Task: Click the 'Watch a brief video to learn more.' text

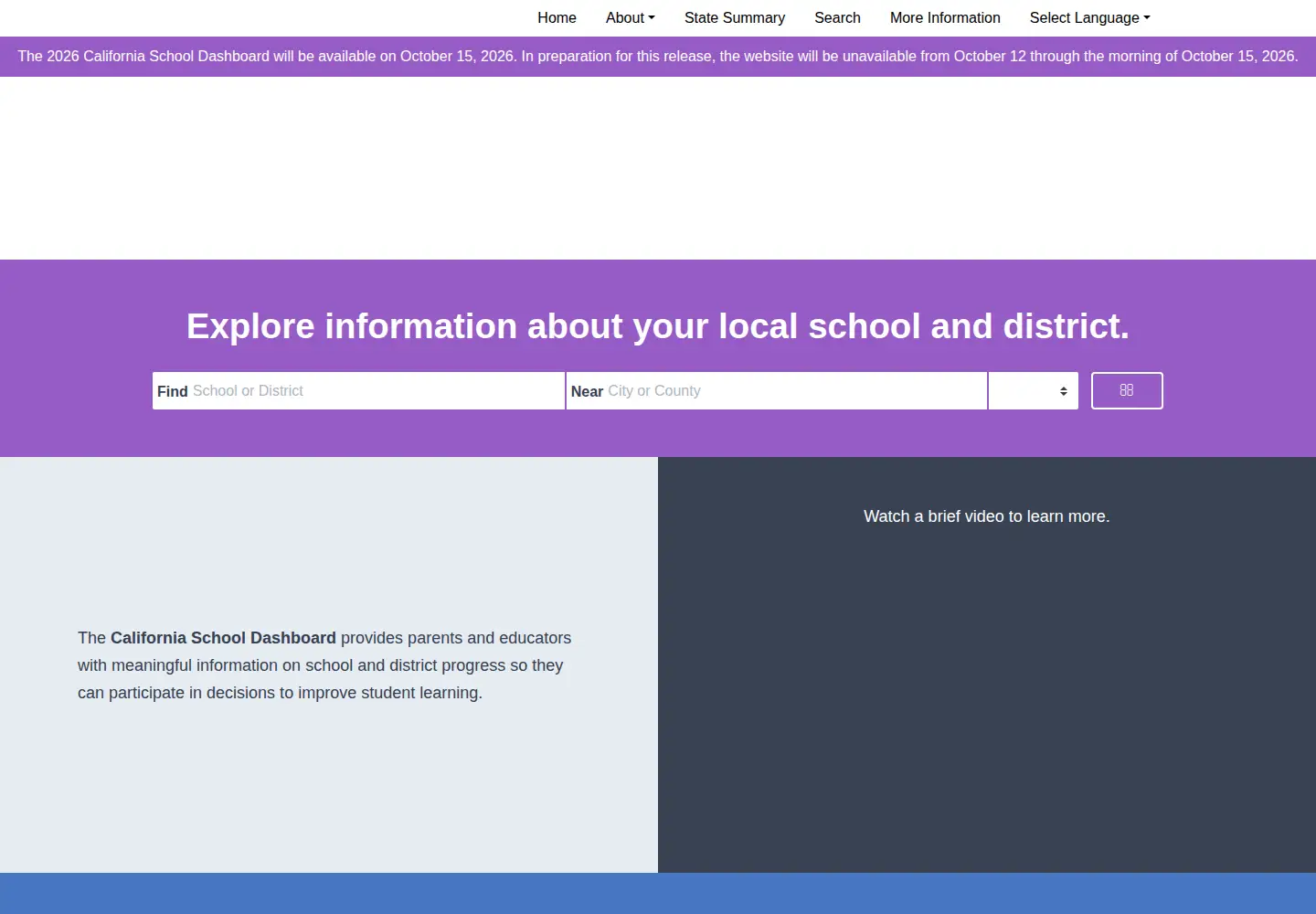Action: (x=987, y=516)
